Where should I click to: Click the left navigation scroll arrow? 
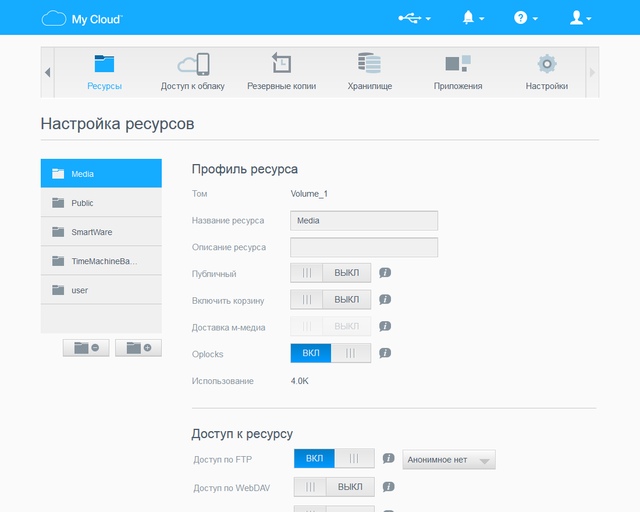[47, 72]
